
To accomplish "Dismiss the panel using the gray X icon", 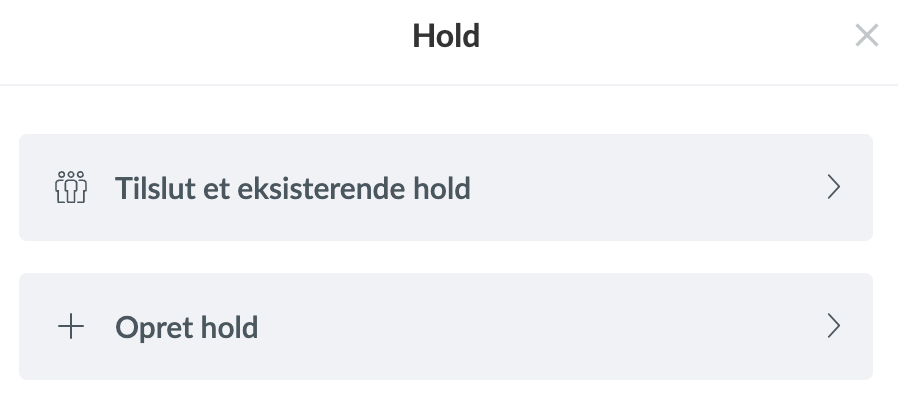I will click(867, 36).
